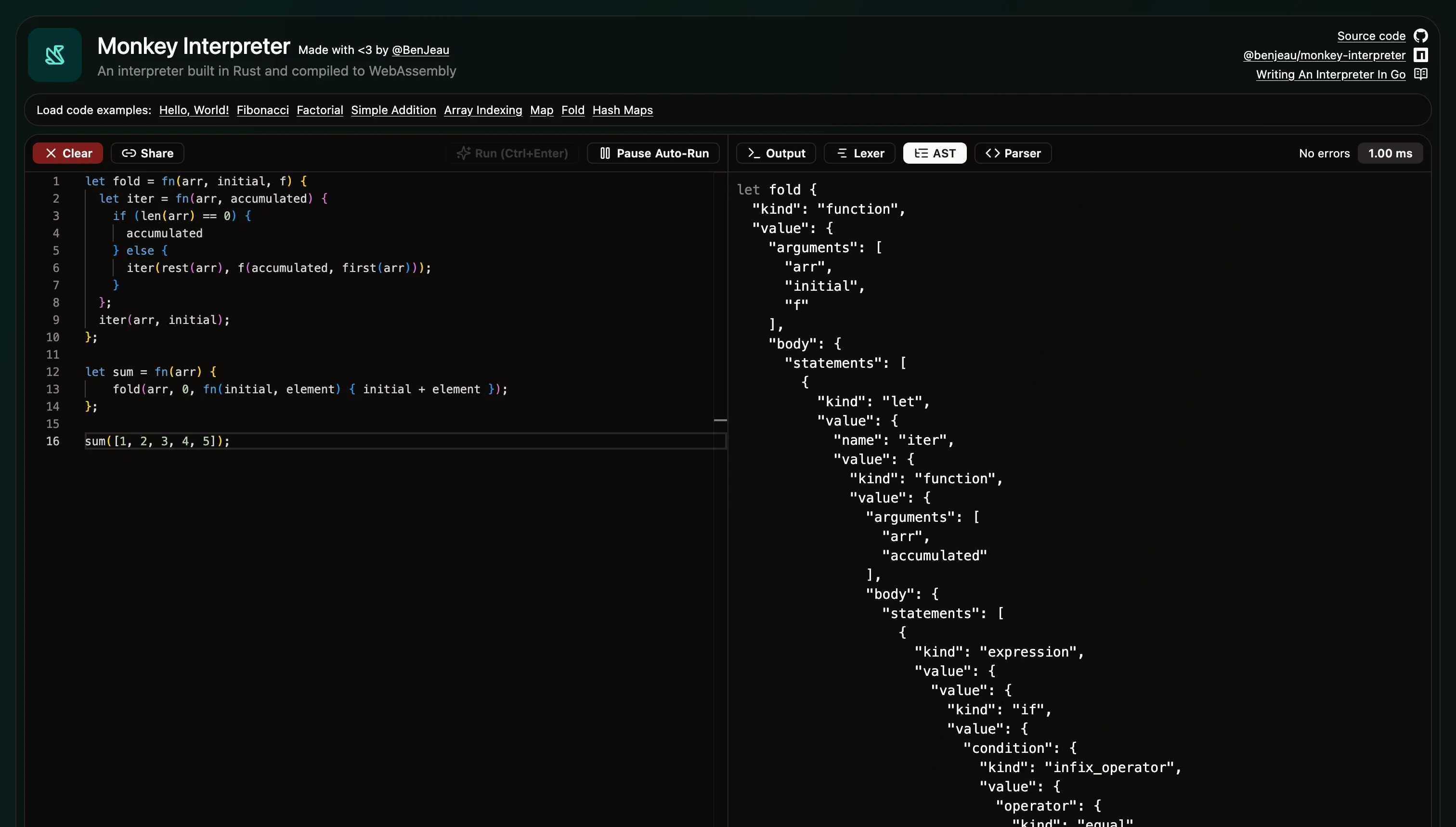The width and height of the screenshot is (1456, 827).
Task: Switch to the Output tab
Action: tap(776, 154)
